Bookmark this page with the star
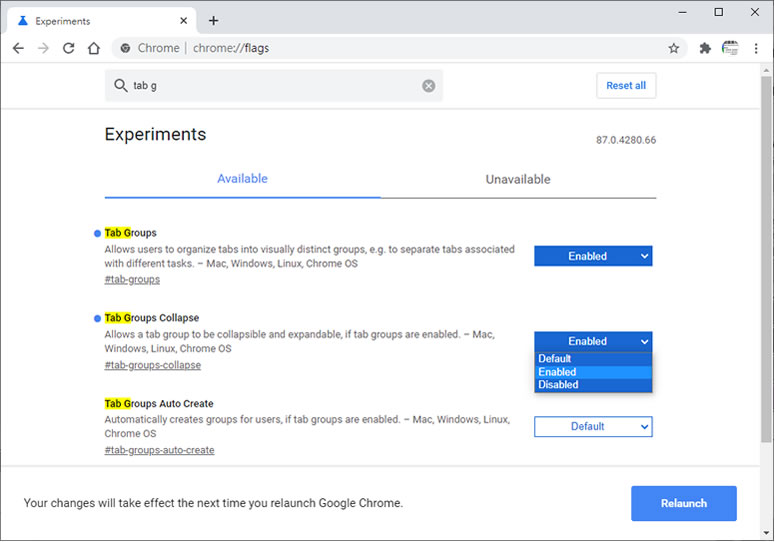Screen dimensions: 775x542 click(x=674, y=48)
